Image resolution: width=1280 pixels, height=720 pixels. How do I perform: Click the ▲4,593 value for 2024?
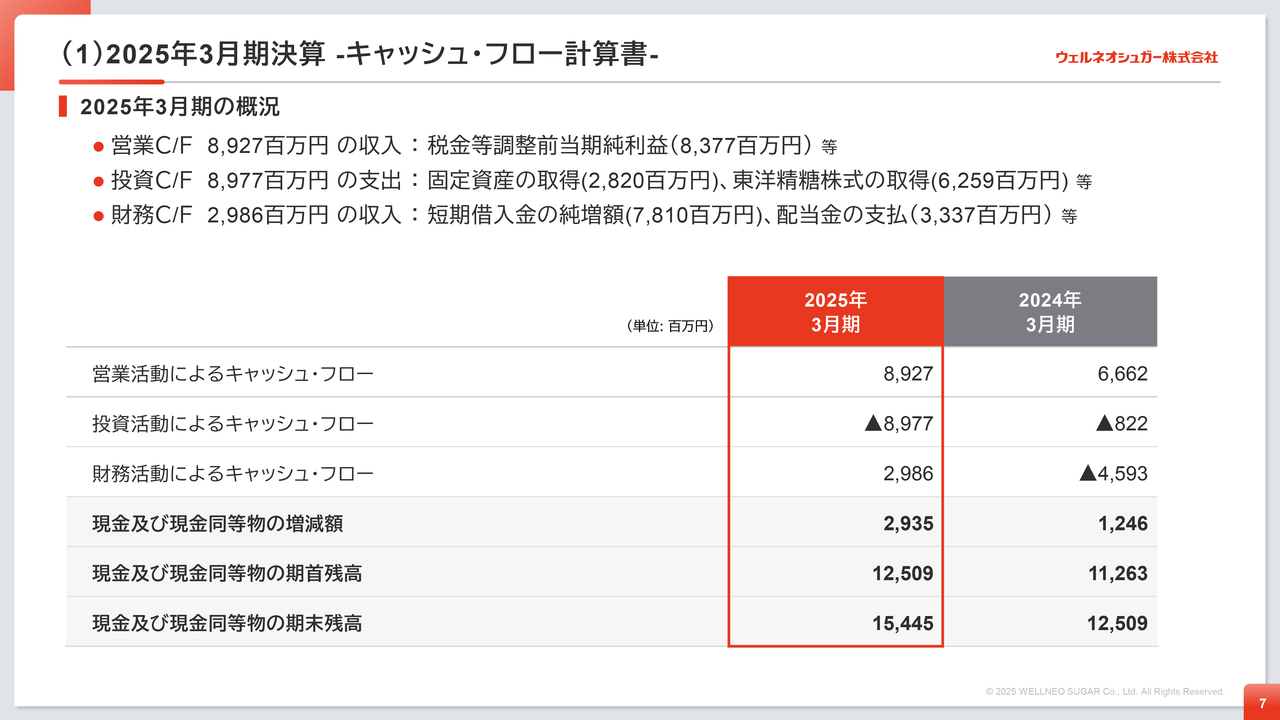coord(1113,473)
